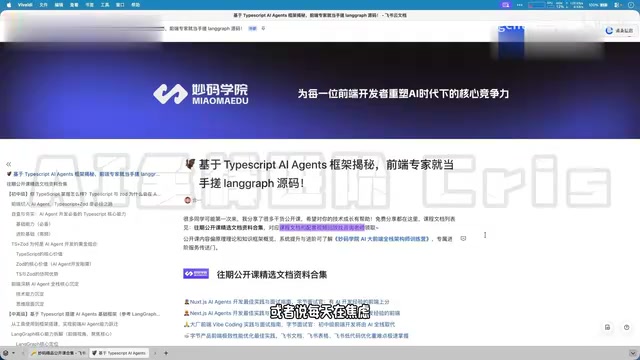Open the 文件 menu in menu bar

click(x=43, y=5)
